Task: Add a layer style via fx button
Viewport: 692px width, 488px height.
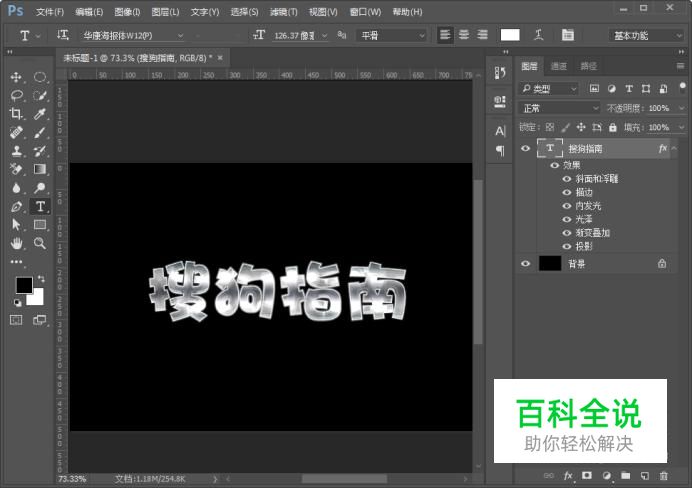Action: click(x=568, y=476)
